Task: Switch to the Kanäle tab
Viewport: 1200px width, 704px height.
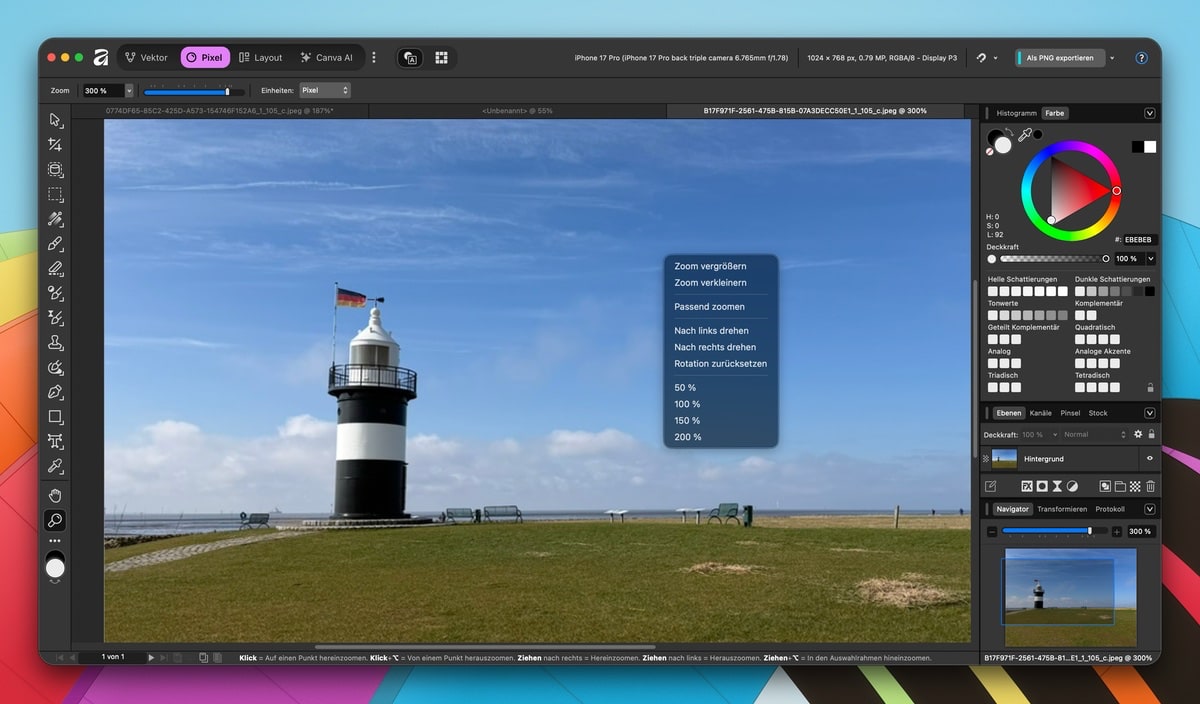Action: pos(1040,412)
